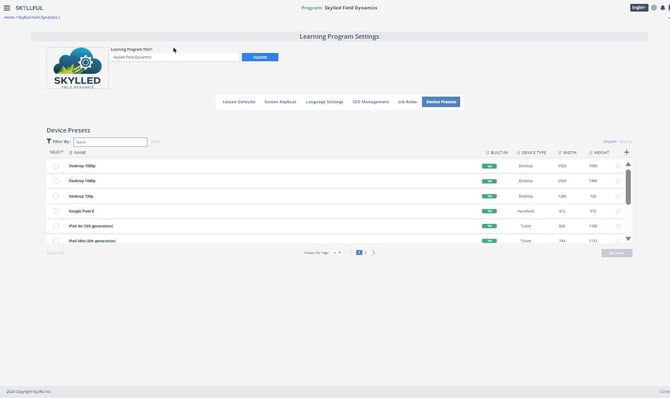Click the notification bell icon
This screenshot has height=398, width=670.
[663, 8]
